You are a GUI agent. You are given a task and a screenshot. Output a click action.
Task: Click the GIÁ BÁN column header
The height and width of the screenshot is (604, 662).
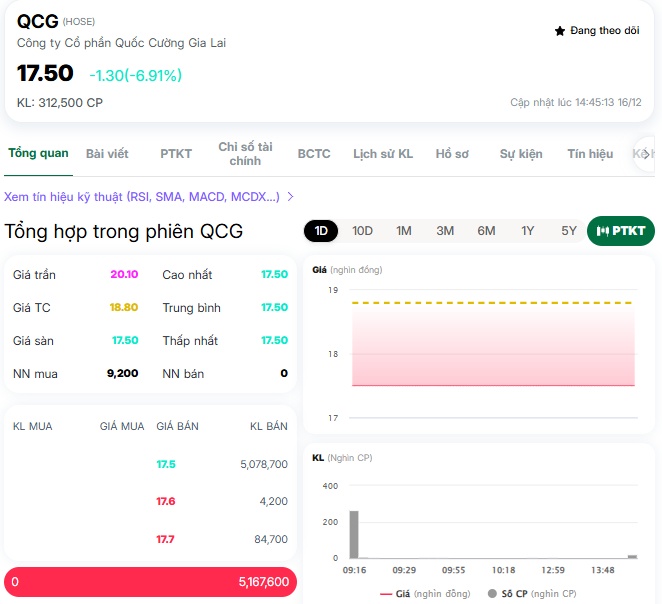tap(177, 426)
